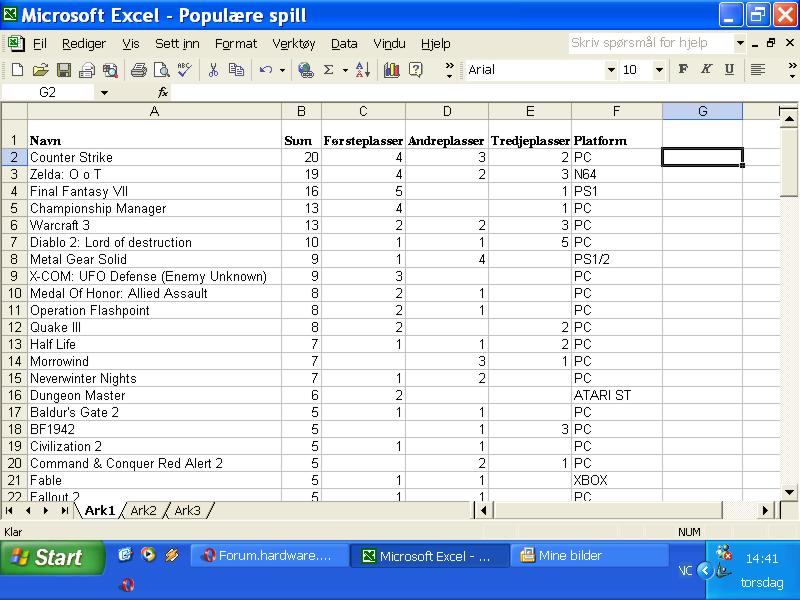Click the Skriv spørsmål for hjelp field
Image resolution: width=800 pixels, height=600 pixels.
pyautogui.click(x=652, y=43)
